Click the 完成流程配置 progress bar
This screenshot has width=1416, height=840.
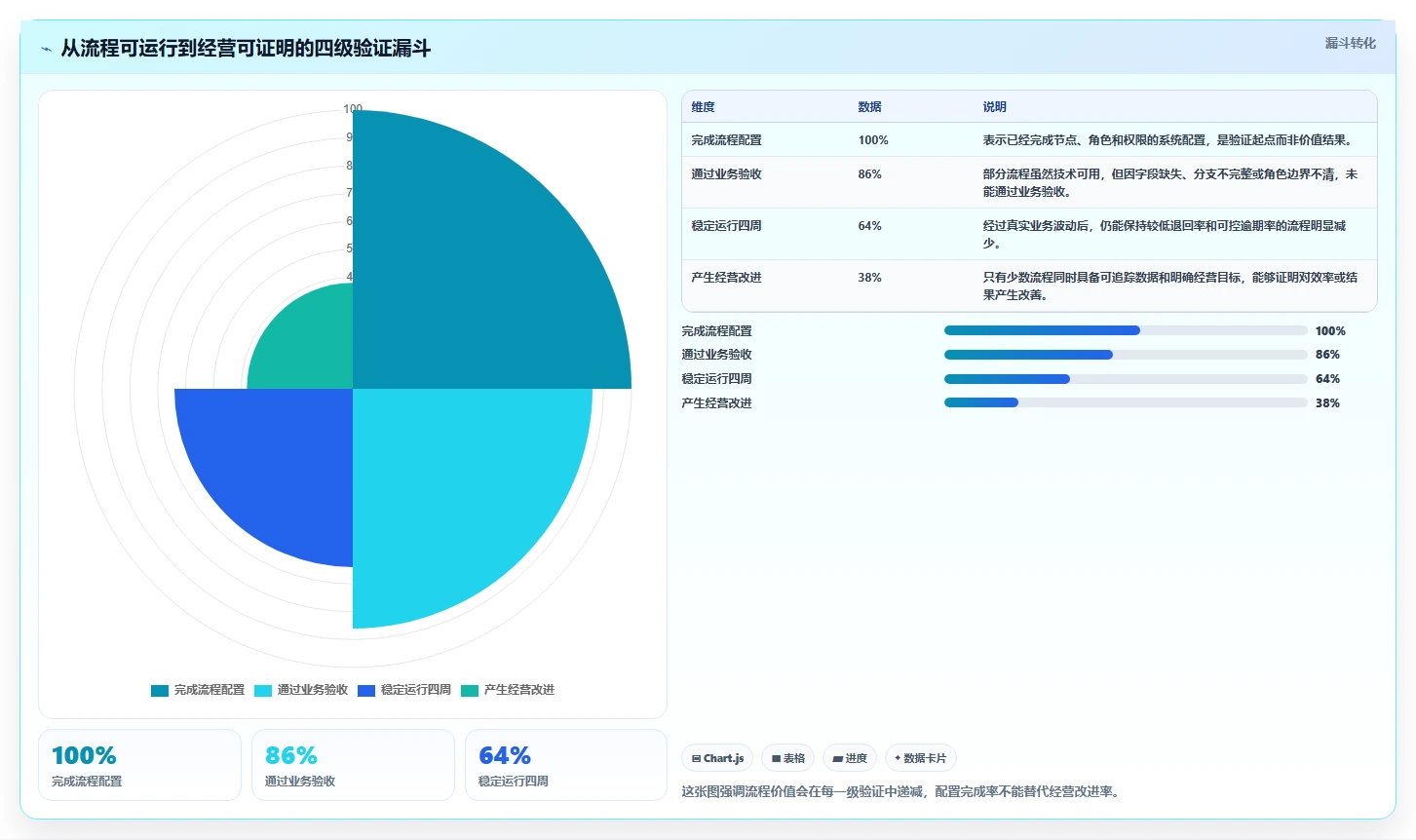(1126, 330)
